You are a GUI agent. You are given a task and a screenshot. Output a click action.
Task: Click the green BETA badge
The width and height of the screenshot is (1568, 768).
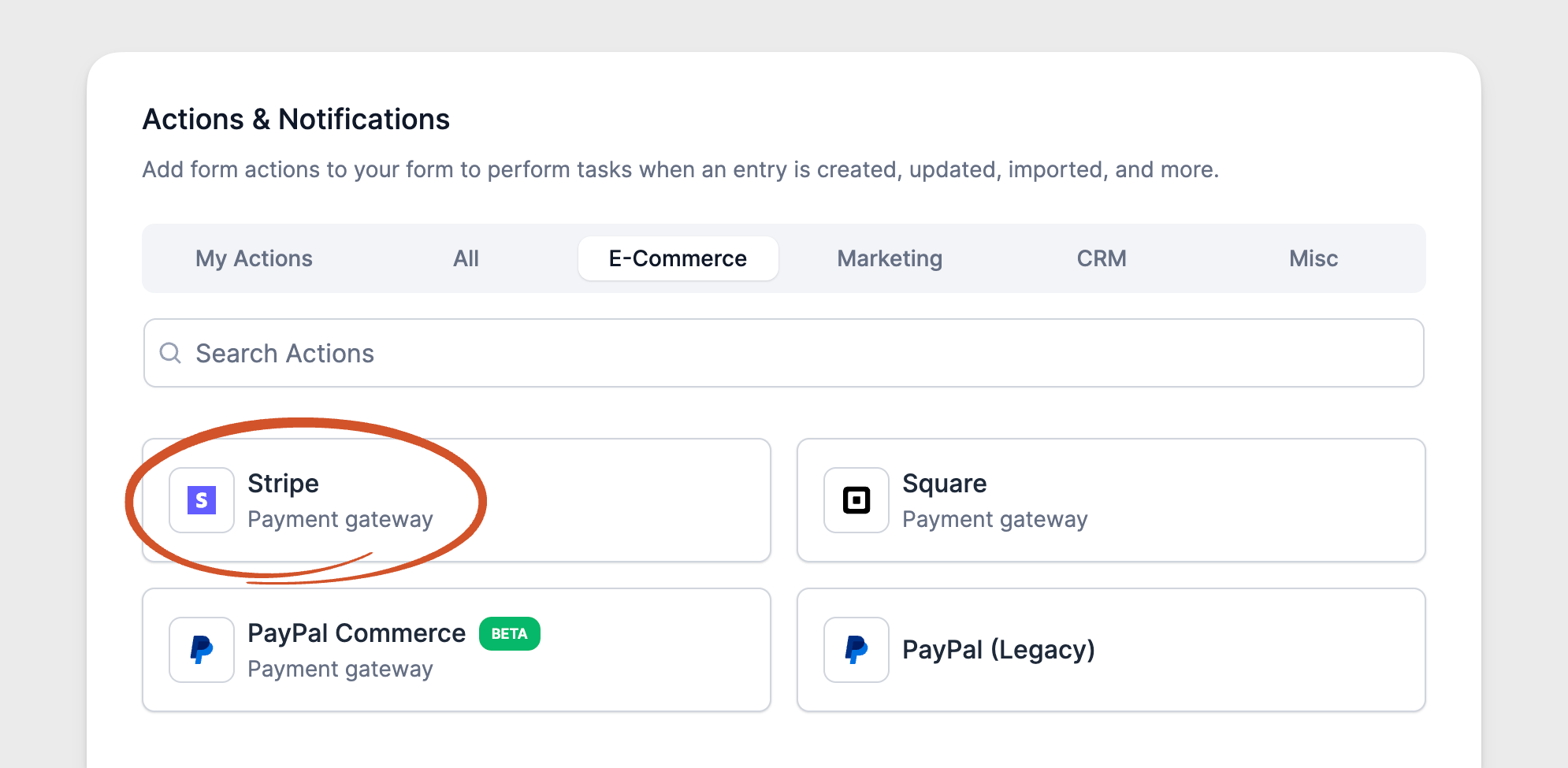coord(510,633)
